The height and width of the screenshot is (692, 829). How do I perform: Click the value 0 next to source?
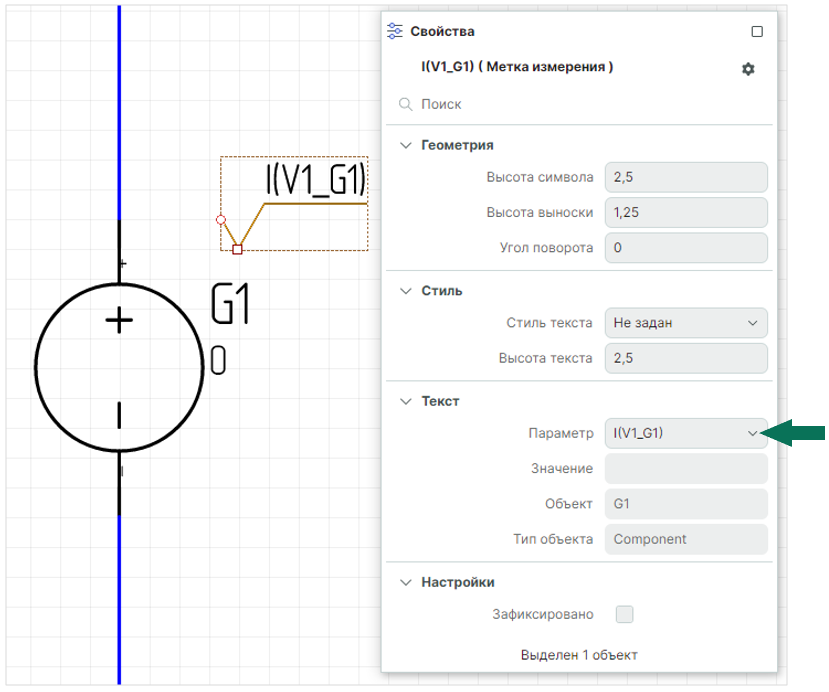click(x=218, y=361)
